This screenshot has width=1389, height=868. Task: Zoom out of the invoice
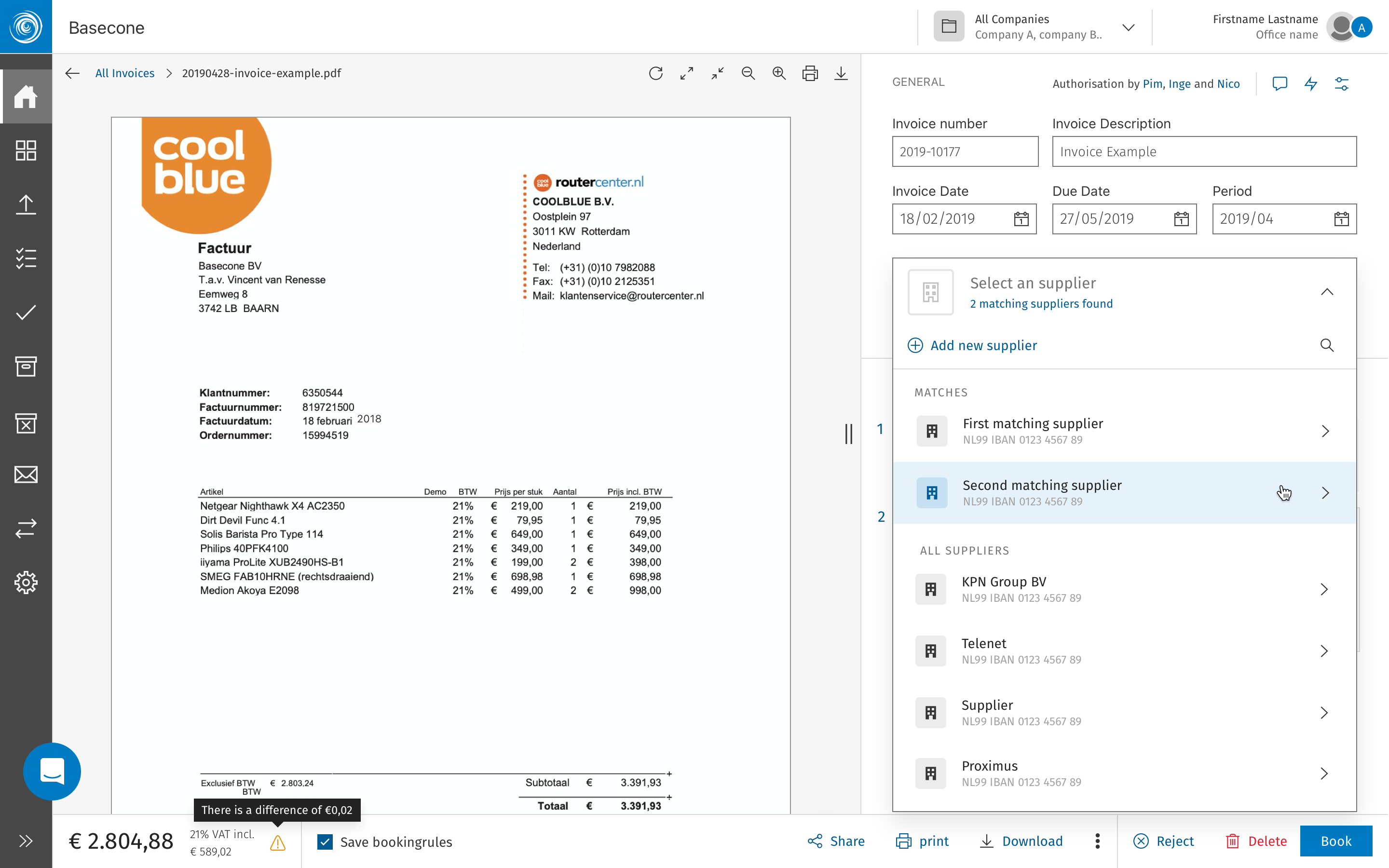pos(749,73)
